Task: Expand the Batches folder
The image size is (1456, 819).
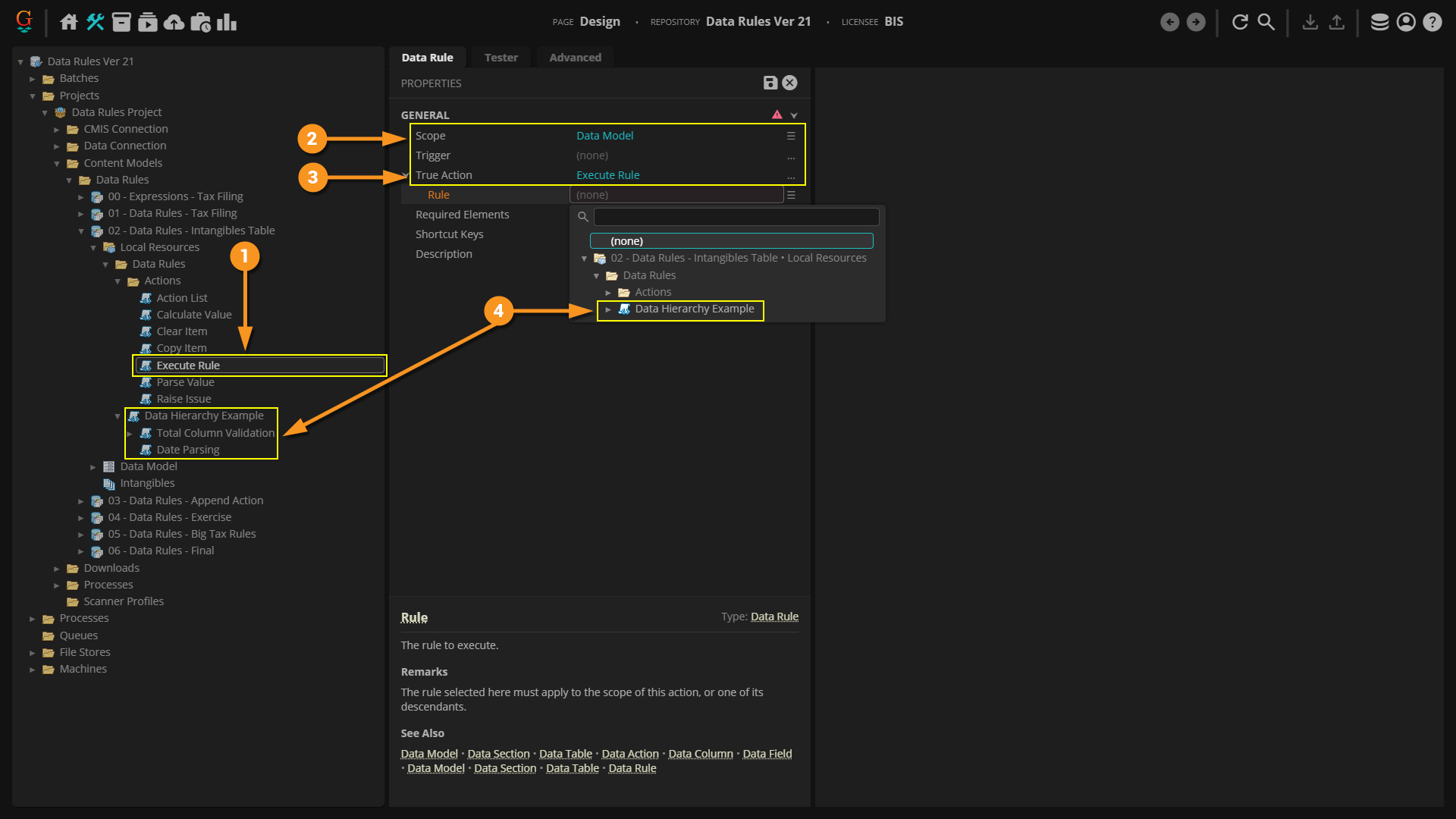Action: tap(33, 79)
